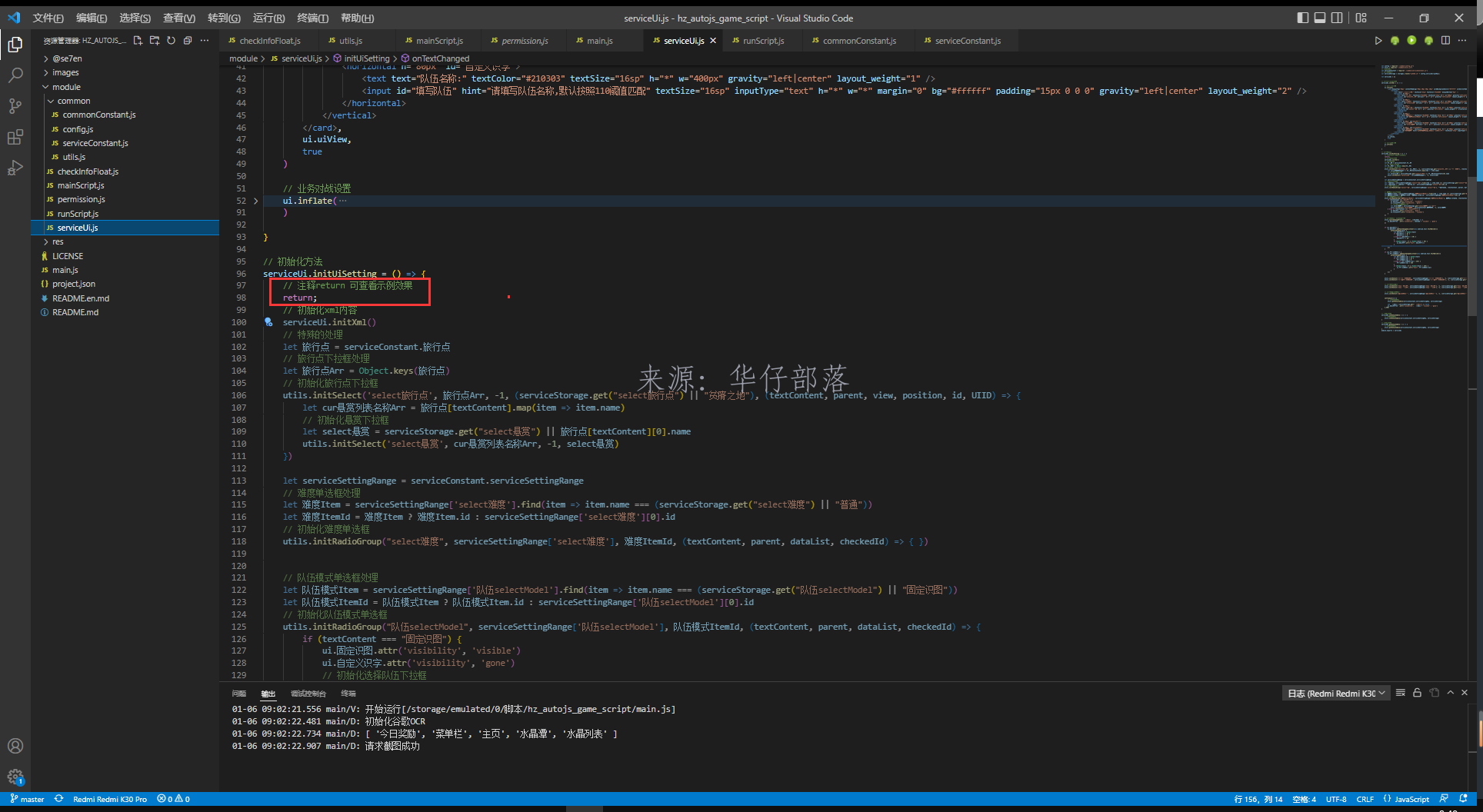Image resolution: width=1483 pixels, height=812 pixels.
Task: Open editor more actions ellipsis menu
Action: point(1462,40)
